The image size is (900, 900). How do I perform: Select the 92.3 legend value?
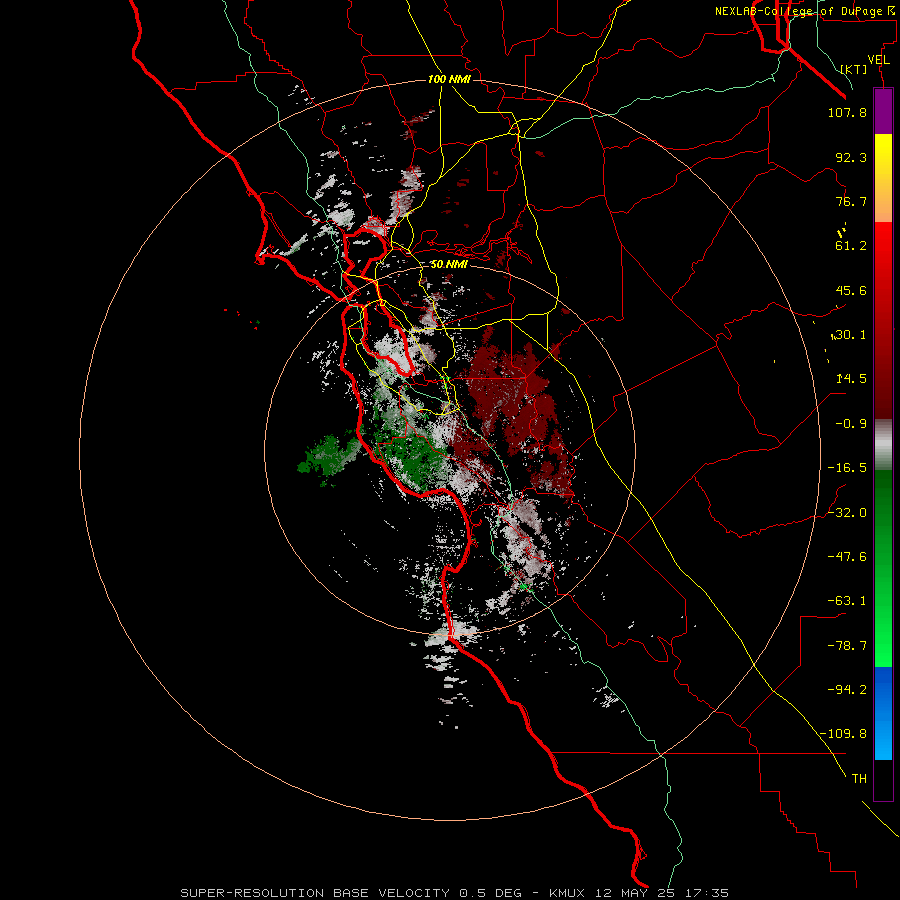(x=851, y=157)
